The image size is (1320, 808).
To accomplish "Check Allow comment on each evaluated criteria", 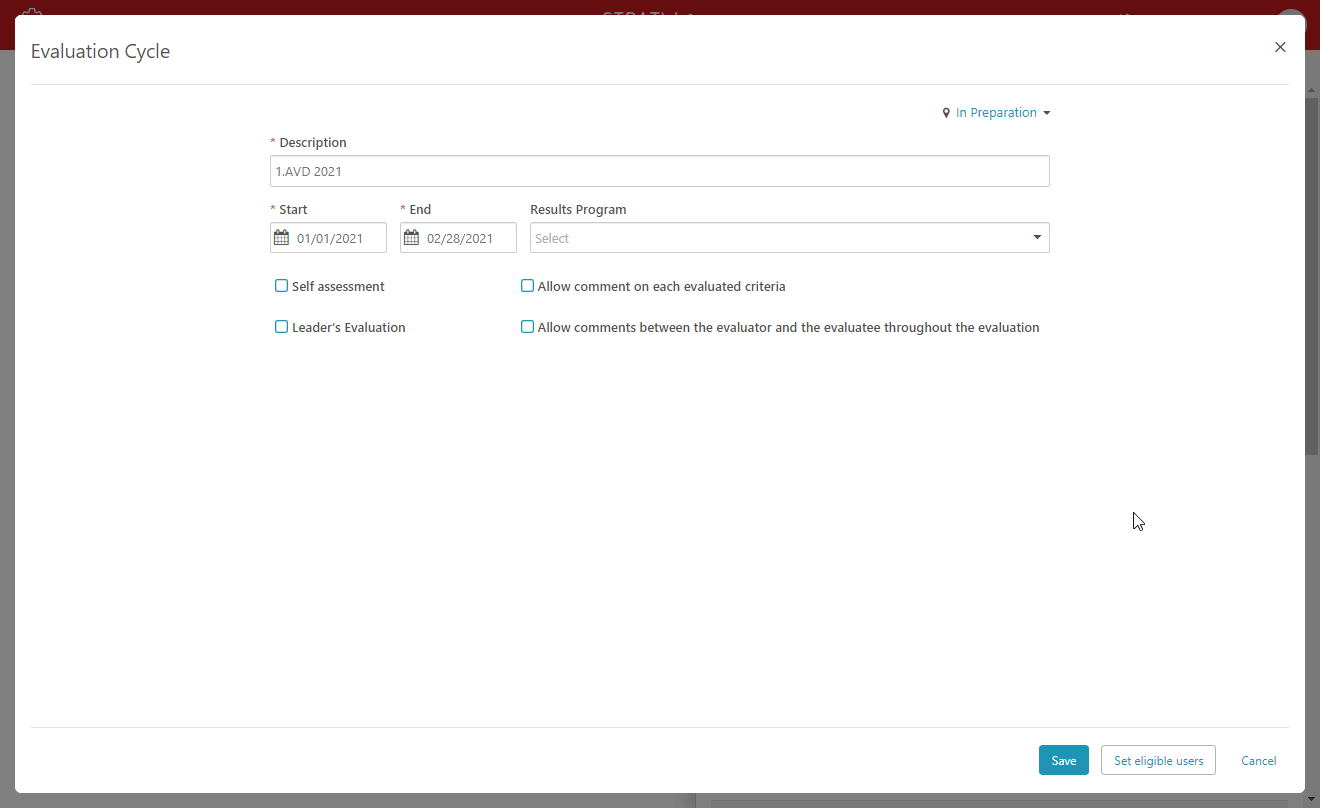I will point(527,286).
